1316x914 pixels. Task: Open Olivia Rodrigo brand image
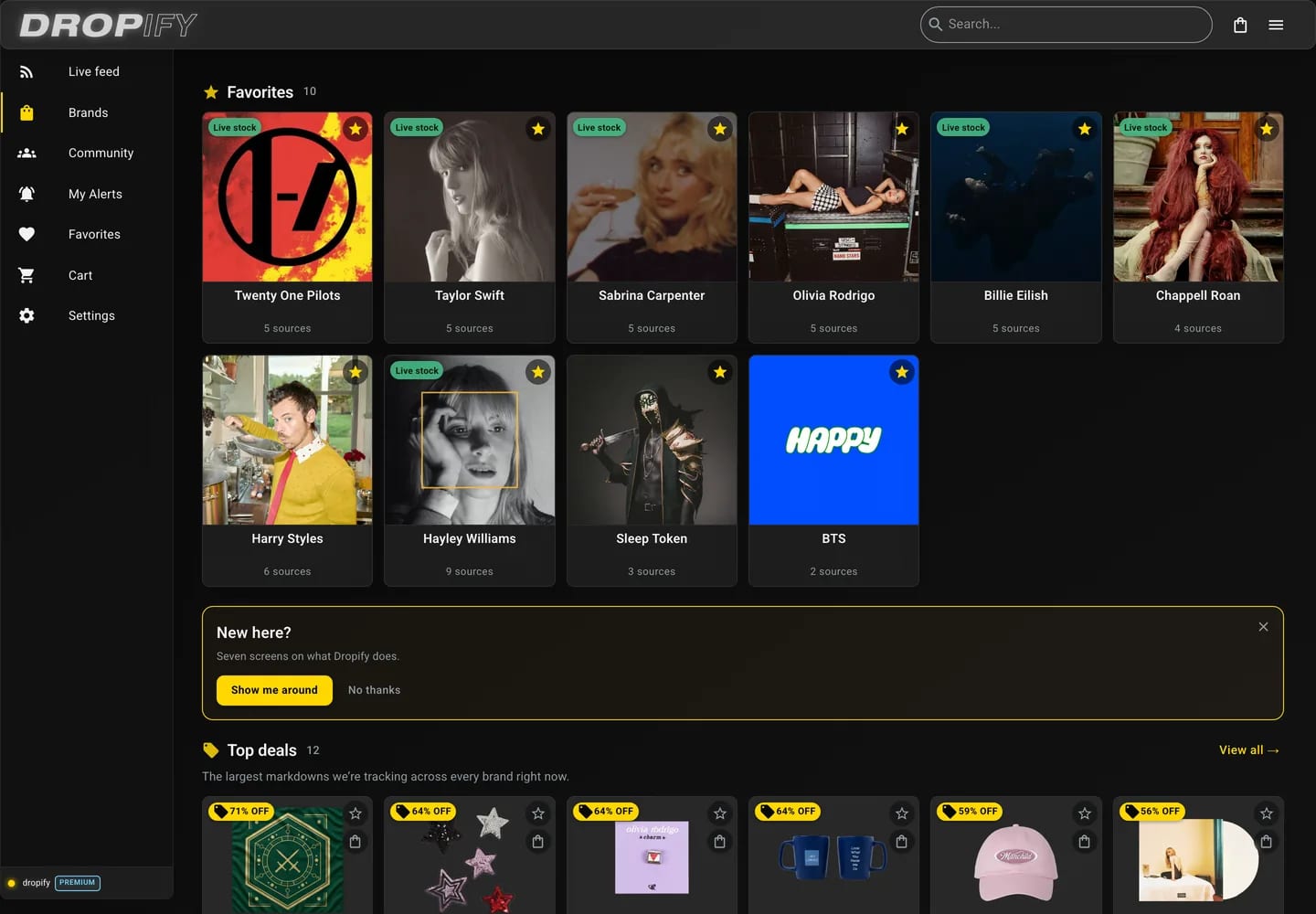833,197
